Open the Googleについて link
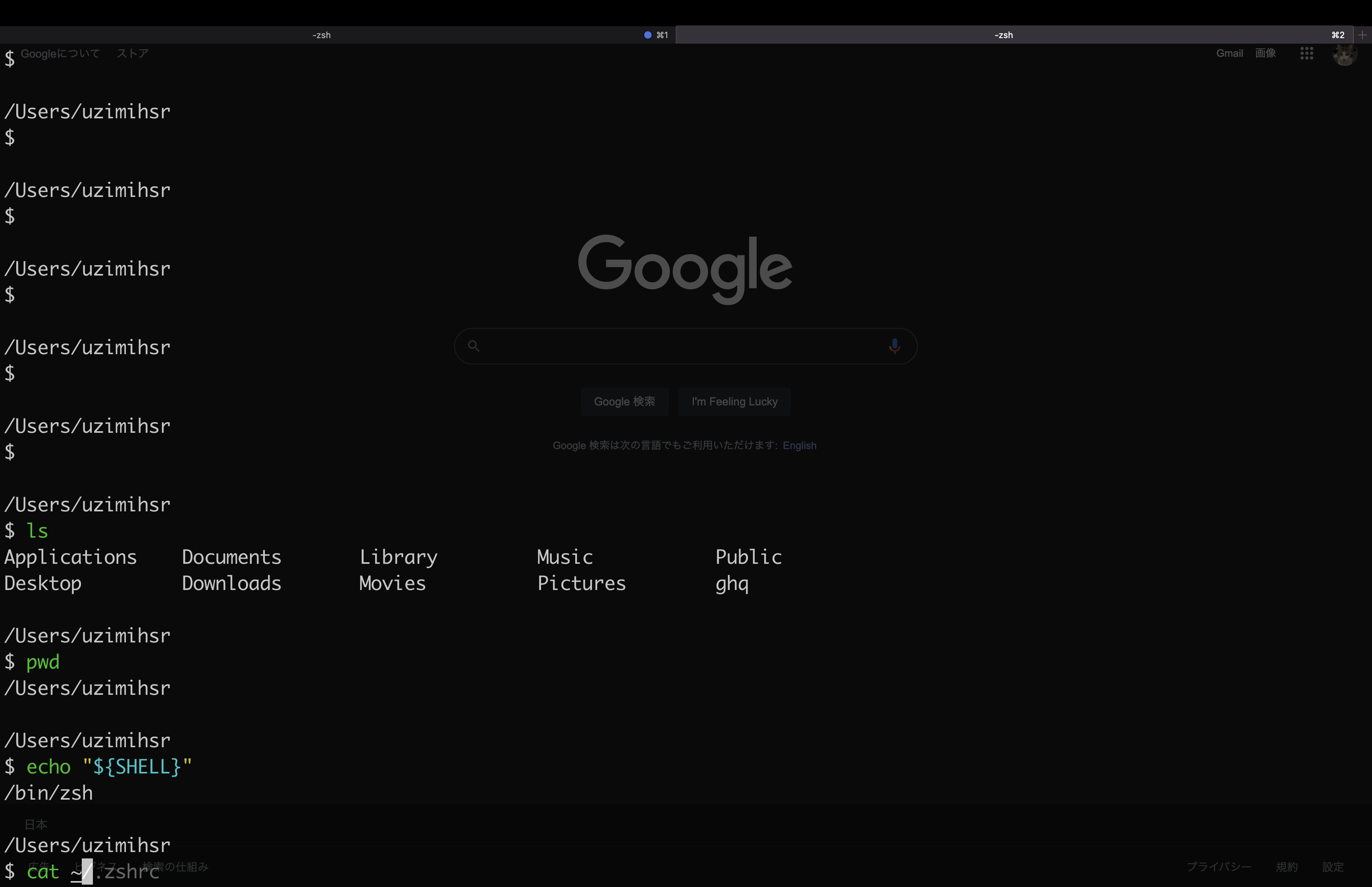The image size is (1372, 887). [x=60, y=54]
